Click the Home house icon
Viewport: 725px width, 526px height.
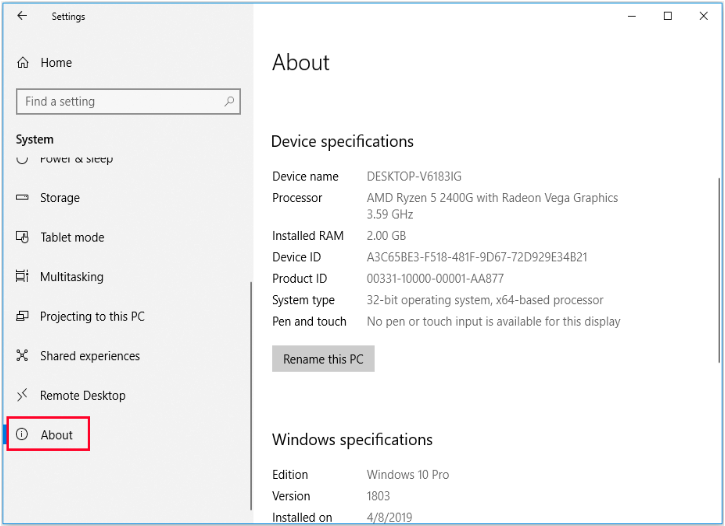tap(23, 63)
